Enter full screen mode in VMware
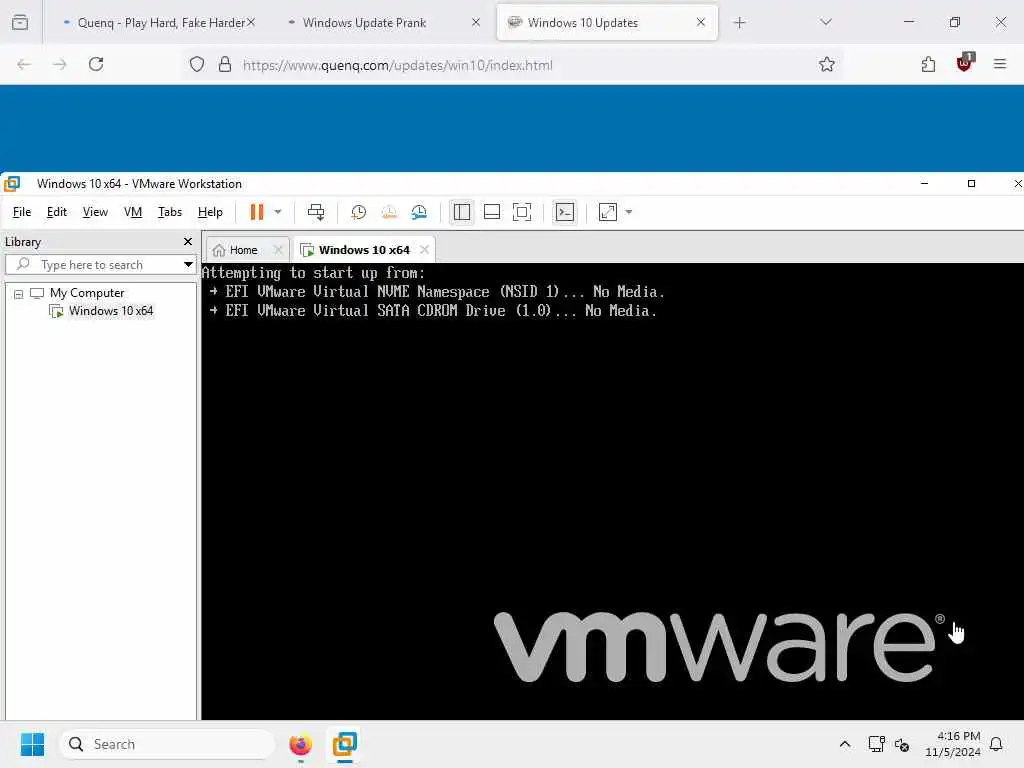1024x768 pixels. tap(522, 212)
